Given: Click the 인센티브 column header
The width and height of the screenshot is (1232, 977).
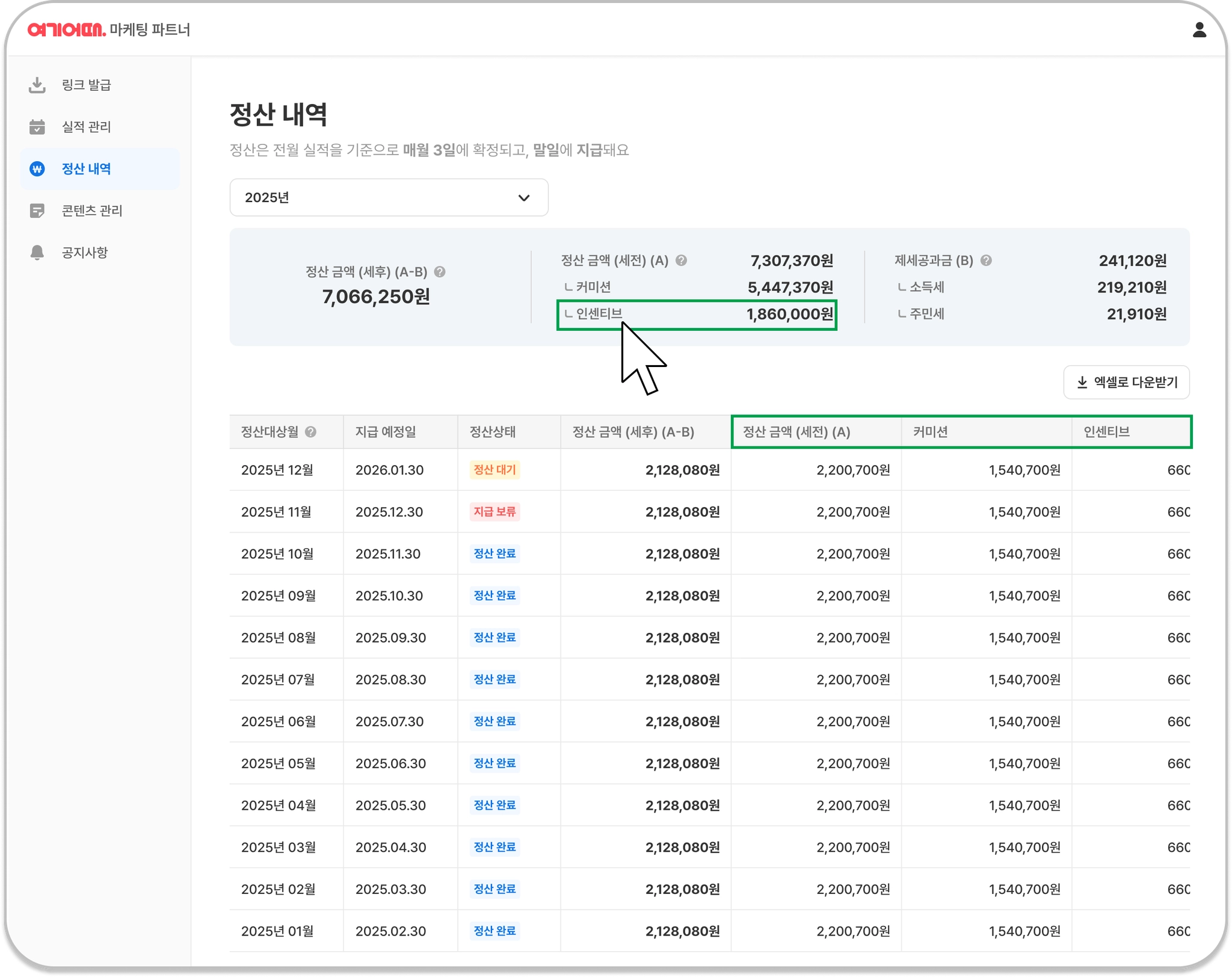Looking at the screenshot, I should [1106, 432].
